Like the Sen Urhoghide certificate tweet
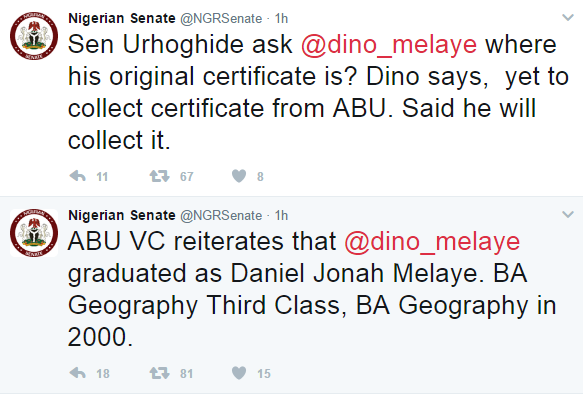583x395 pixels. point(239,176)
